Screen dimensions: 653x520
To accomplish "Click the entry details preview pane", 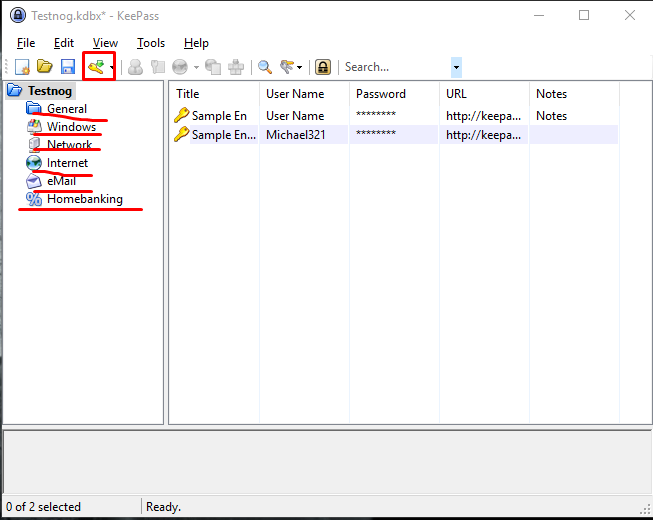I will [x=327, y=462].
